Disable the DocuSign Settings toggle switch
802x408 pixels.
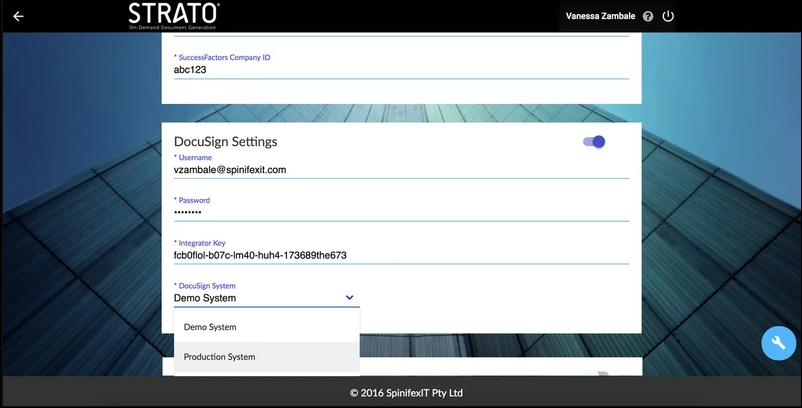[x=594, y=142]
